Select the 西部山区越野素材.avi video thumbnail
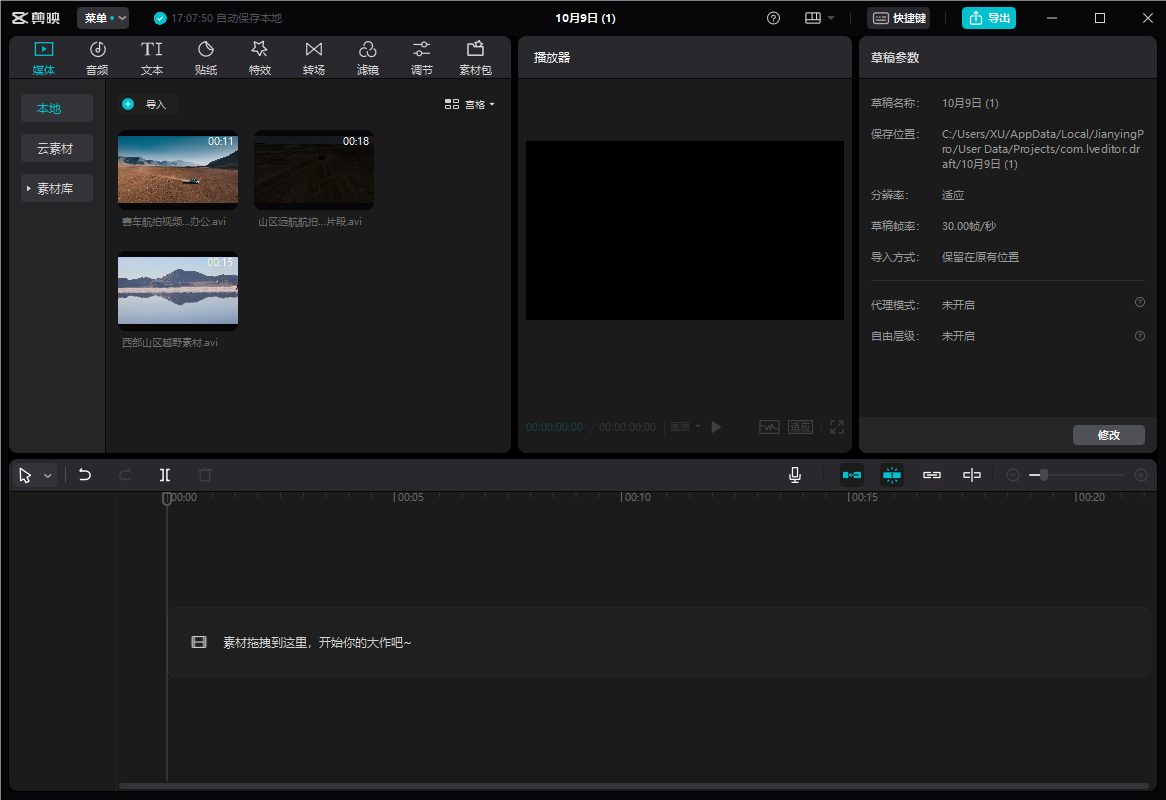This screenshot has height=800, width=1166. click(178, 290)
